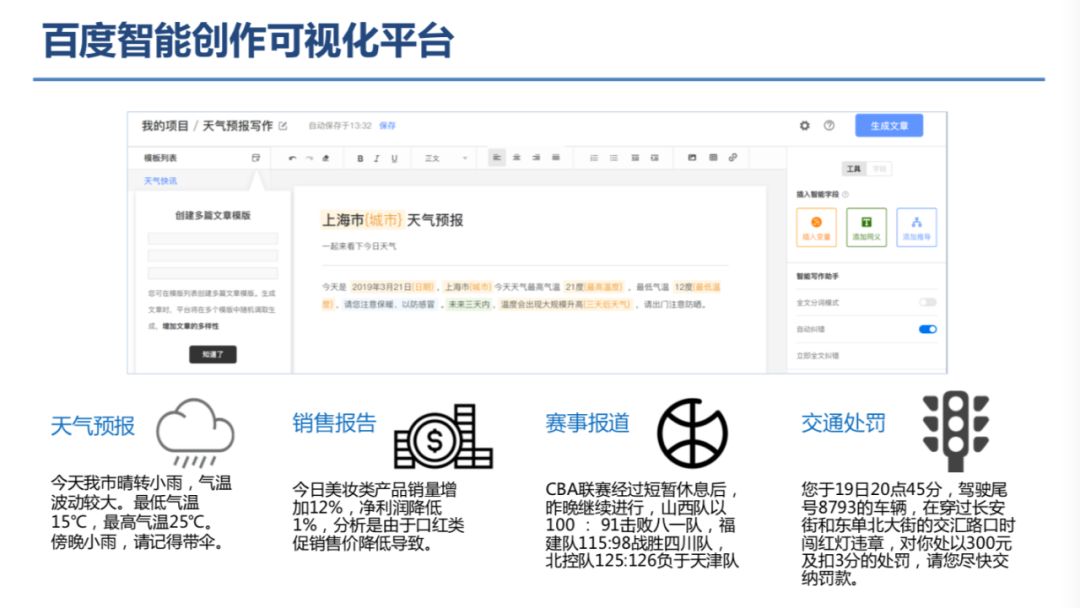Toggle underline formatting
Viewport: 1080px width, 608px height.
coord(394,158)
